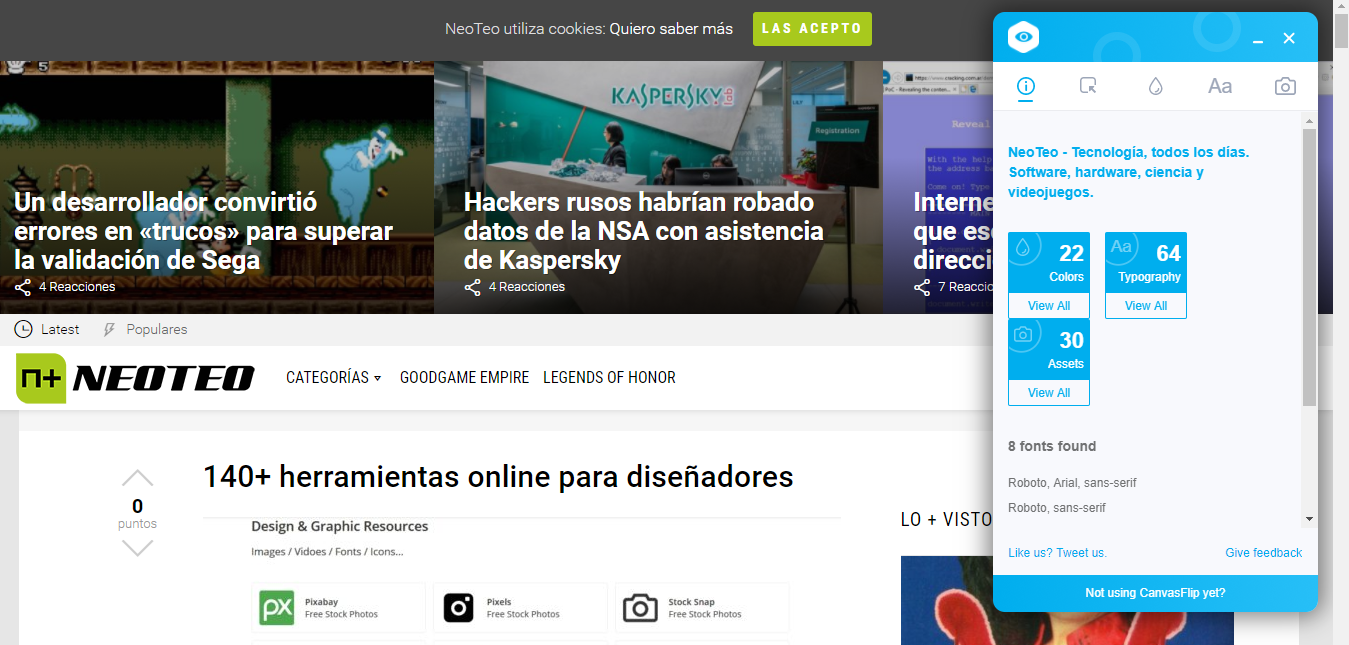This screenshot has height=645, width=1349.
Task: Open the colors droplet tab icon
Action: [x=1155, y=86]
